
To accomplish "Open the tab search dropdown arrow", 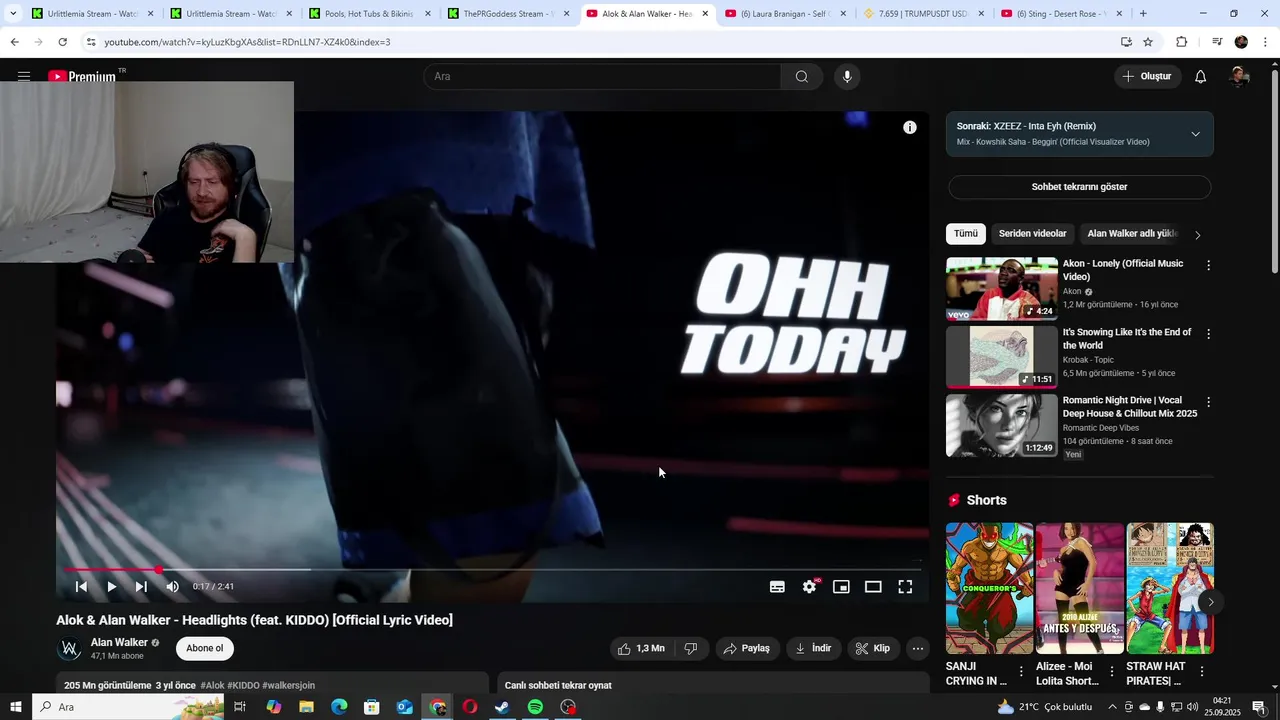I will tap(13, 14).
